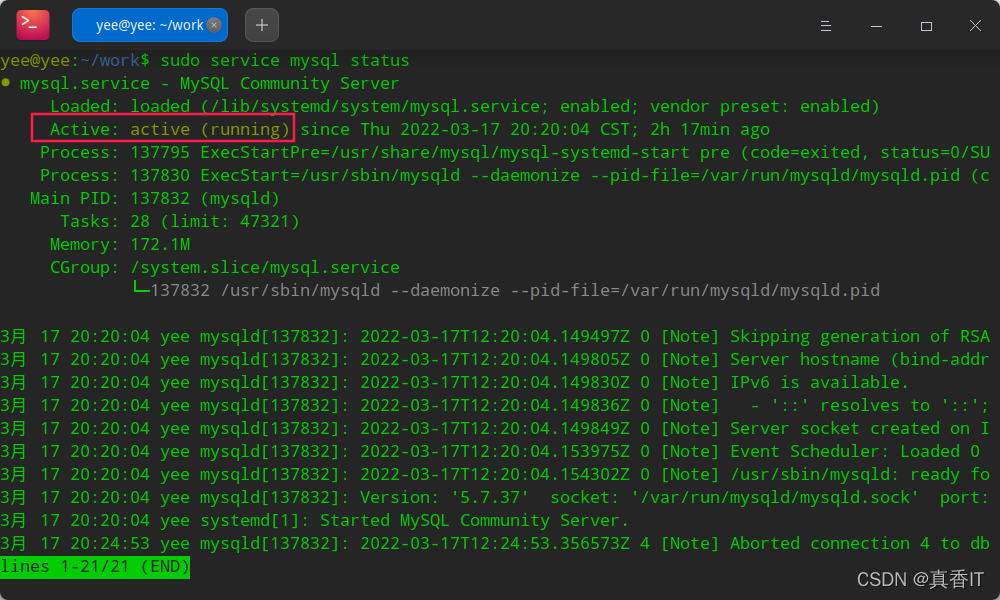Click 'mysql.service - MySQL Community Server' line
The width and height of the screenshot is (1000, 600).
[x=209, y=84]
